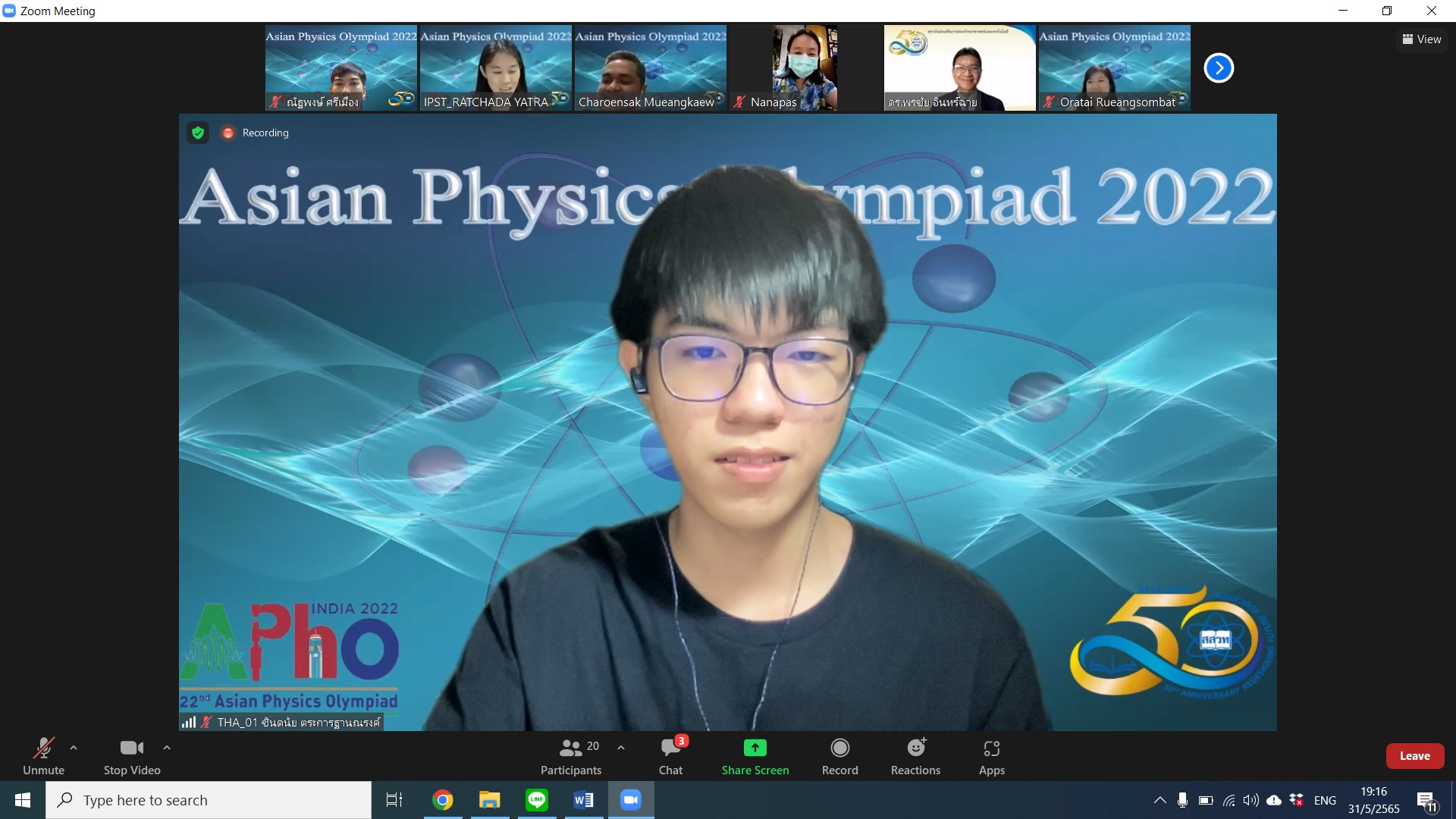Start recording with the Record button
1456x819 pixels.
click(x=840, y=756)
